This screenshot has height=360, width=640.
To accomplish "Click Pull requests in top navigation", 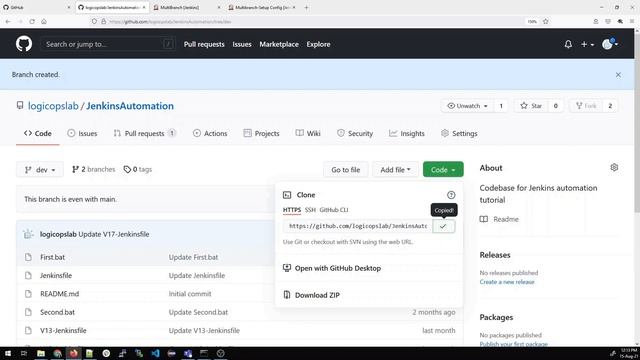I will tap(204, 44).
